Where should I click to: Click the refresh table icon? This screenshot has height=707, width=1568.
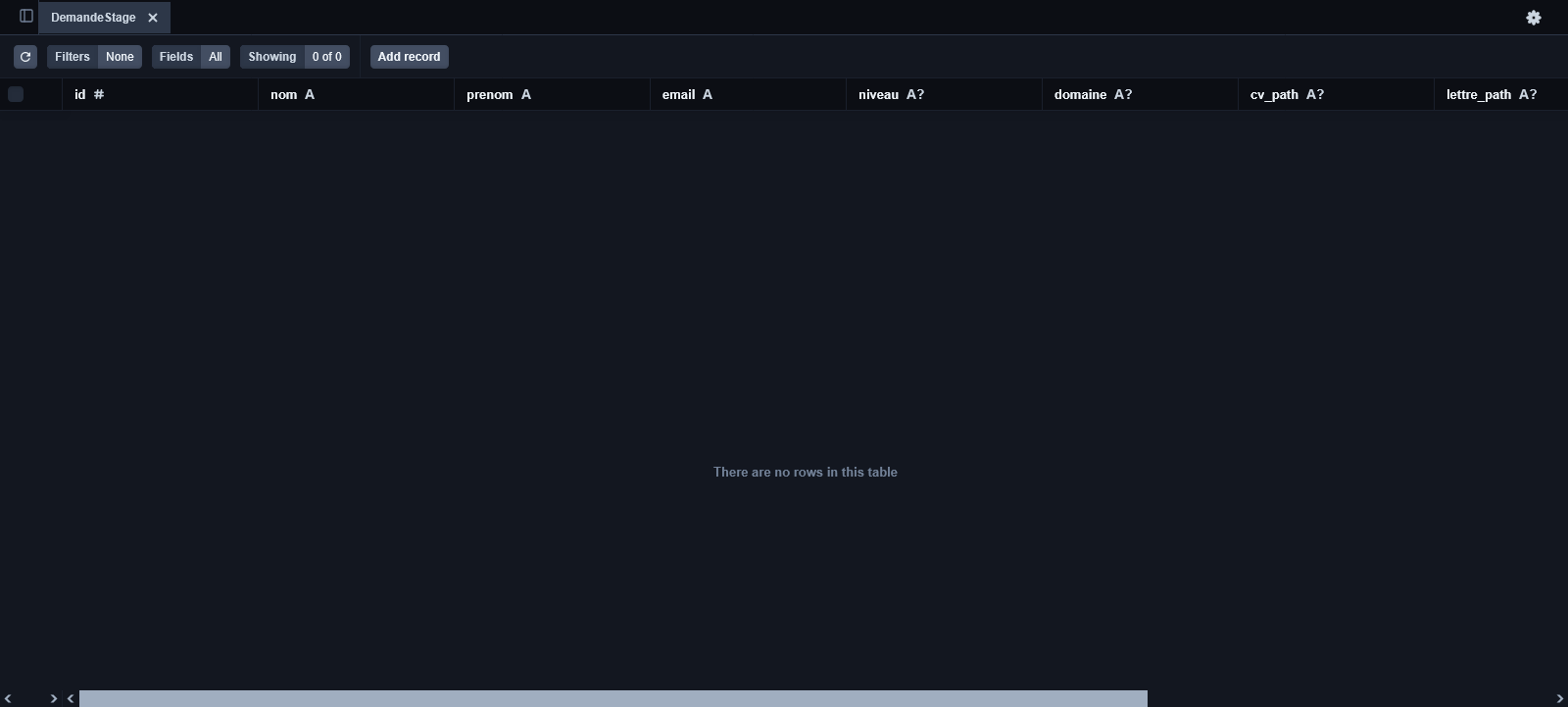[x=25, y=57]
